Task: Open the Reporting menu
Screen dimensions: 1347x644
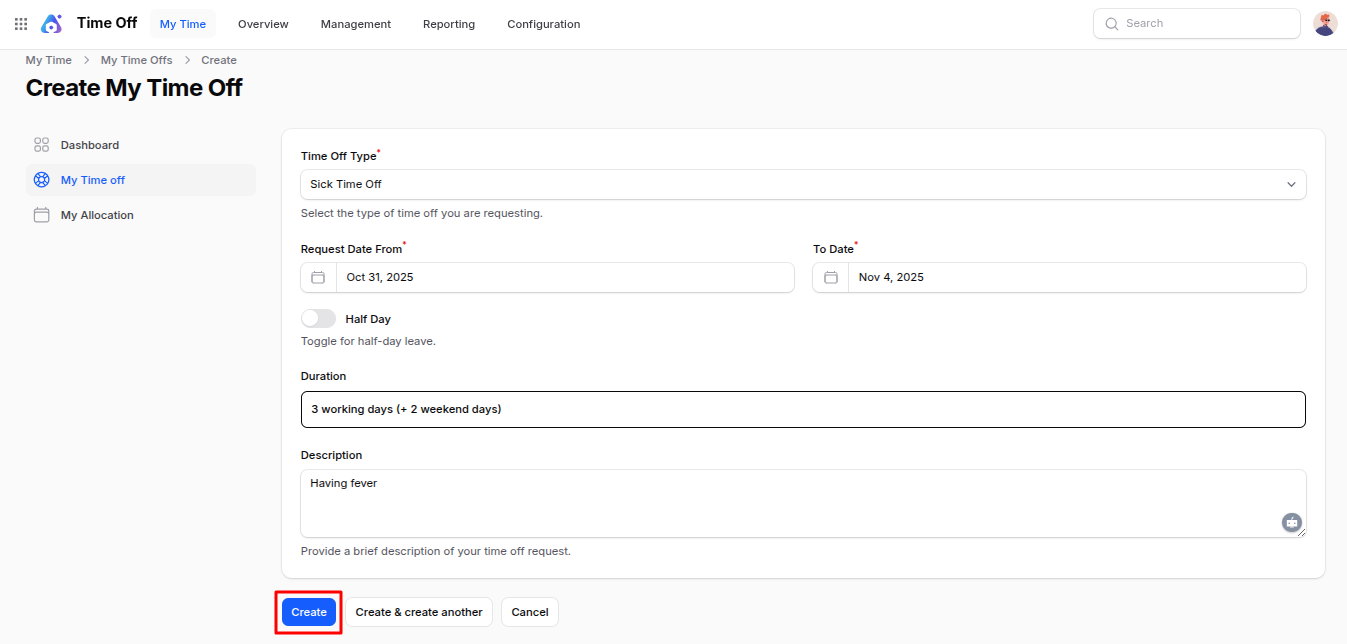Action: [449, 24]
